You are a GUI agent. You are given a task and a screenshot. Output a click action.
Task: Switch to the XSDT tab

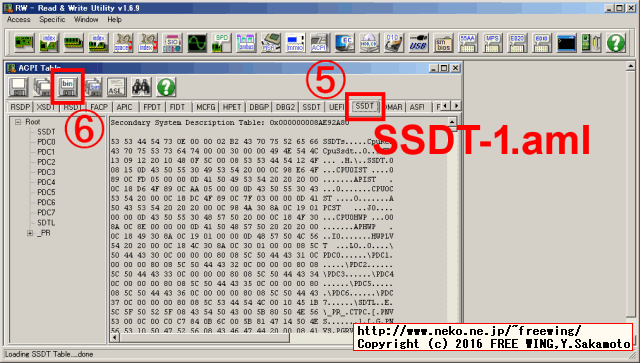46,107
